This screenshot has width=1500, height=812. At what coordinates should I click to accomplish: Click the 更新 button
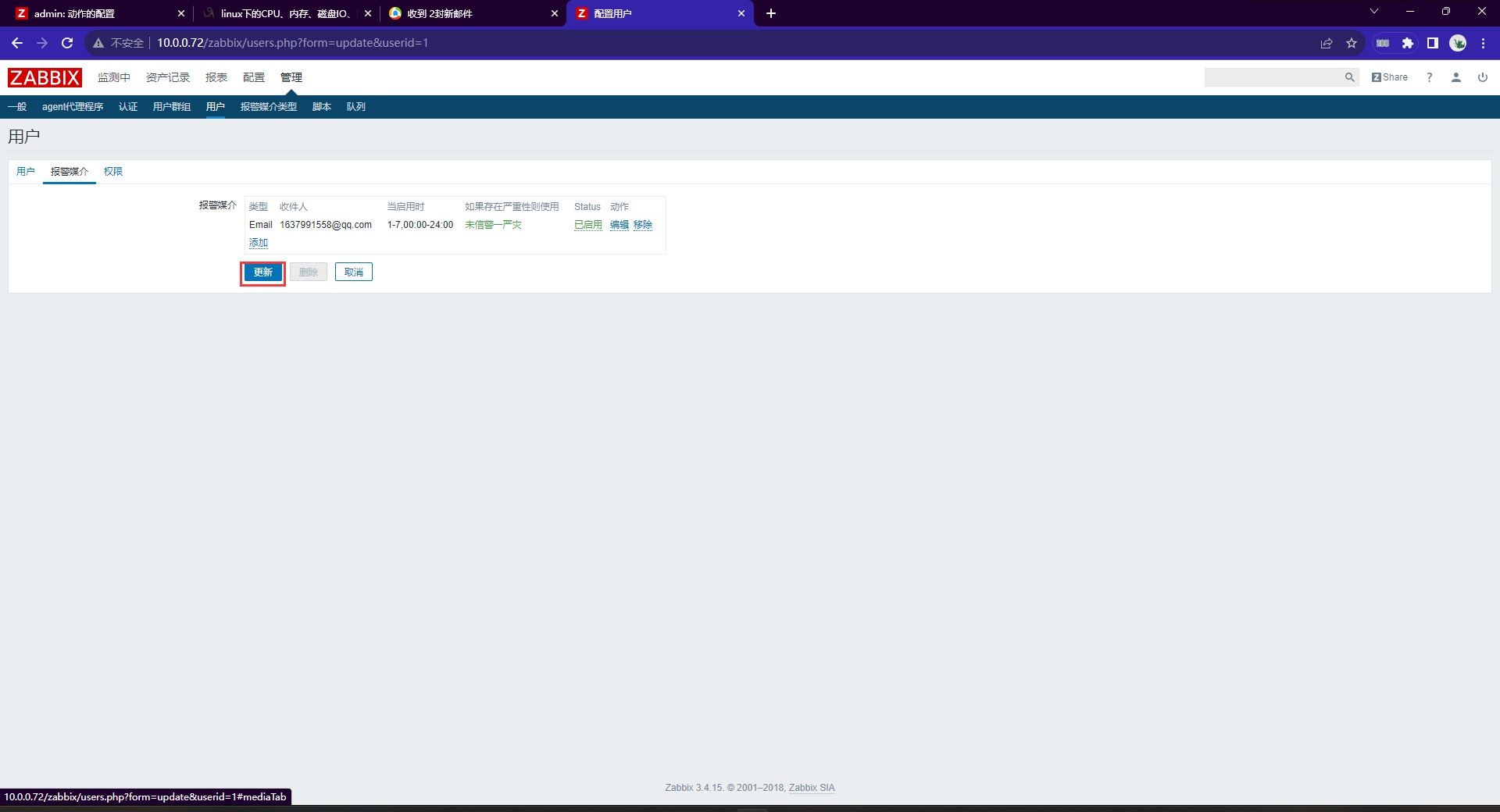(263, 272)
